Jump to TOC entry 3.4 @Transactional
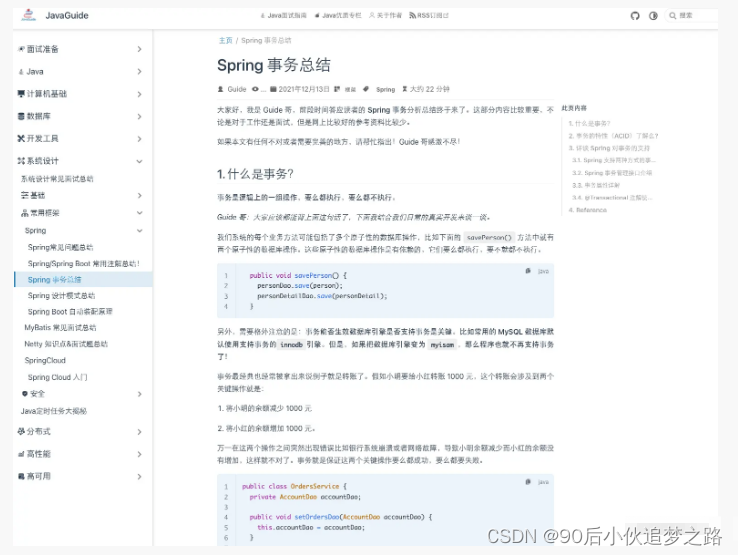The height and width of the screenshot is (555, 738). pos(612,198)
